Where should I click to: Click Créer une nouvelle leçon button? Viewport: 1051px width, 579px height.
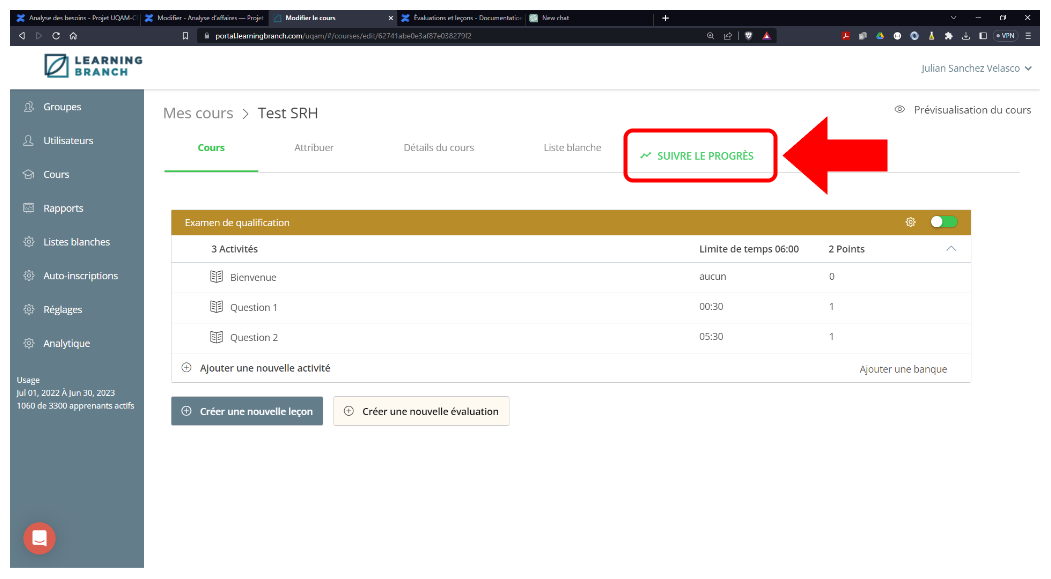(247, 411)
